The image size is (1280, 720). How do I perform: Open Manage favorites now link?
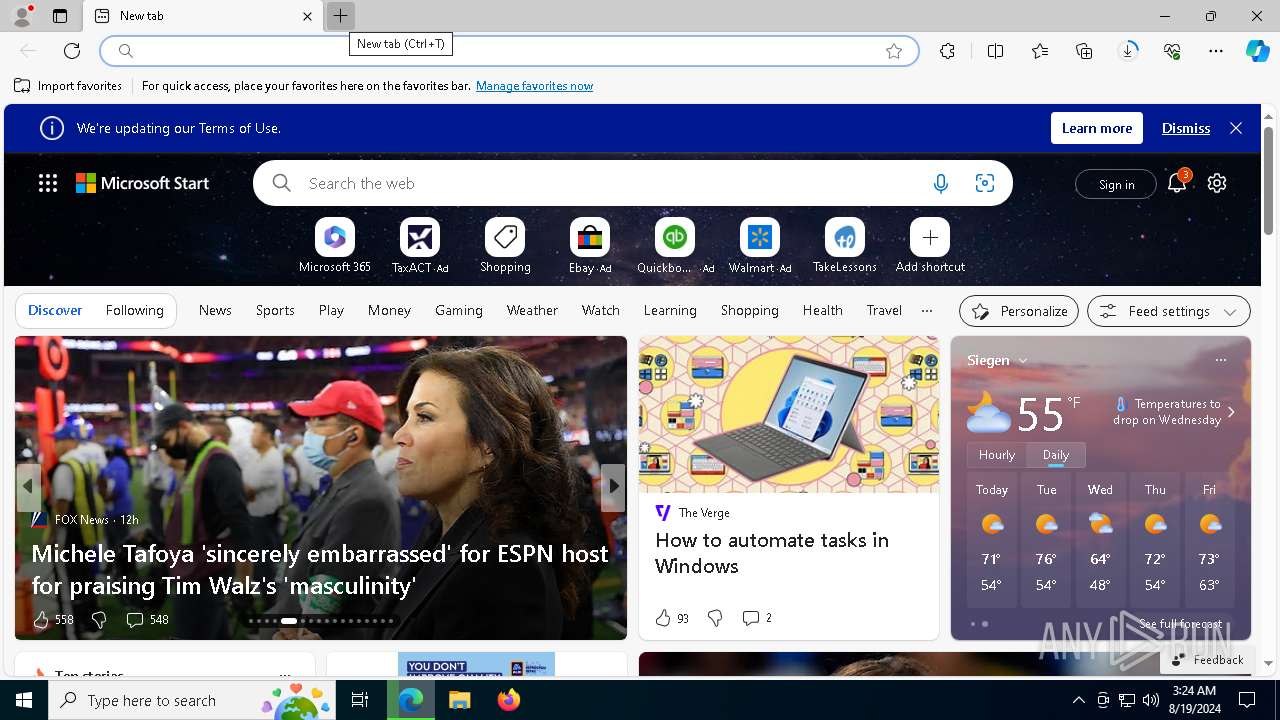(534, 86)
